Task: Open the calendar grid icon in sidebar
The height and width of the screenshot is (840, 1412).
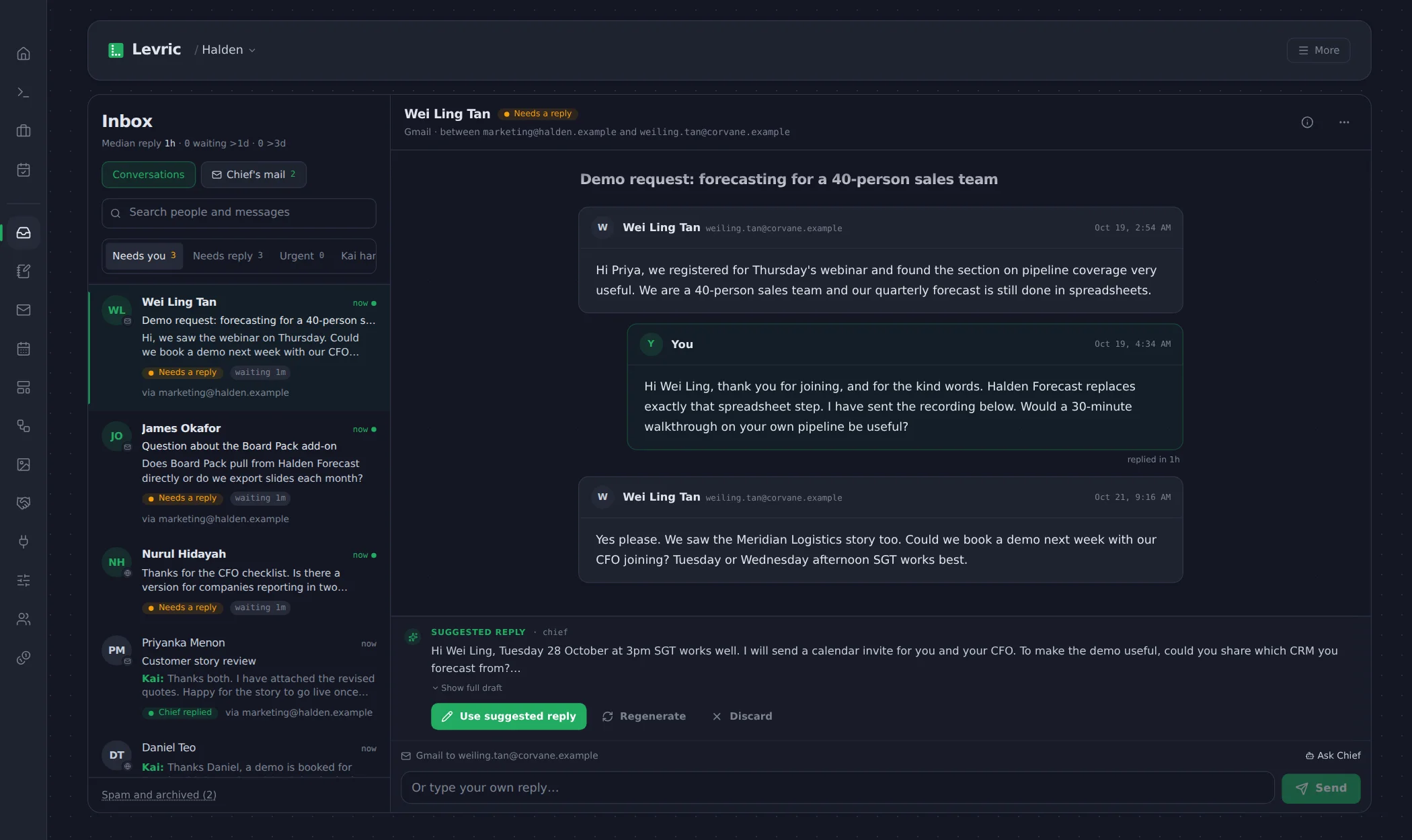Action: click(x=24, y=349)
